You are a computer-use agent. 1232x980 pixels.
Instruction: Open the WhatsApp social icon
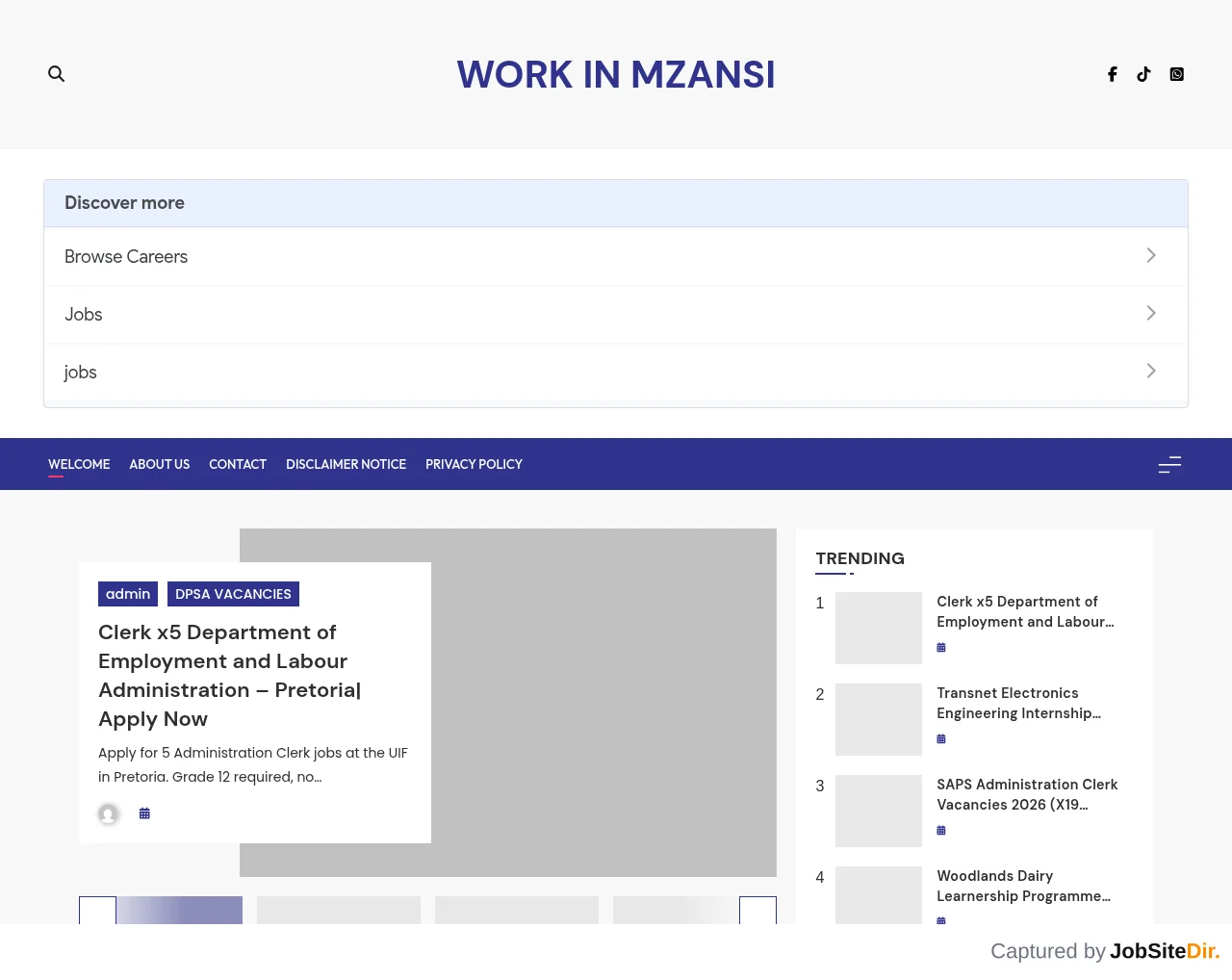[1176, 74]
